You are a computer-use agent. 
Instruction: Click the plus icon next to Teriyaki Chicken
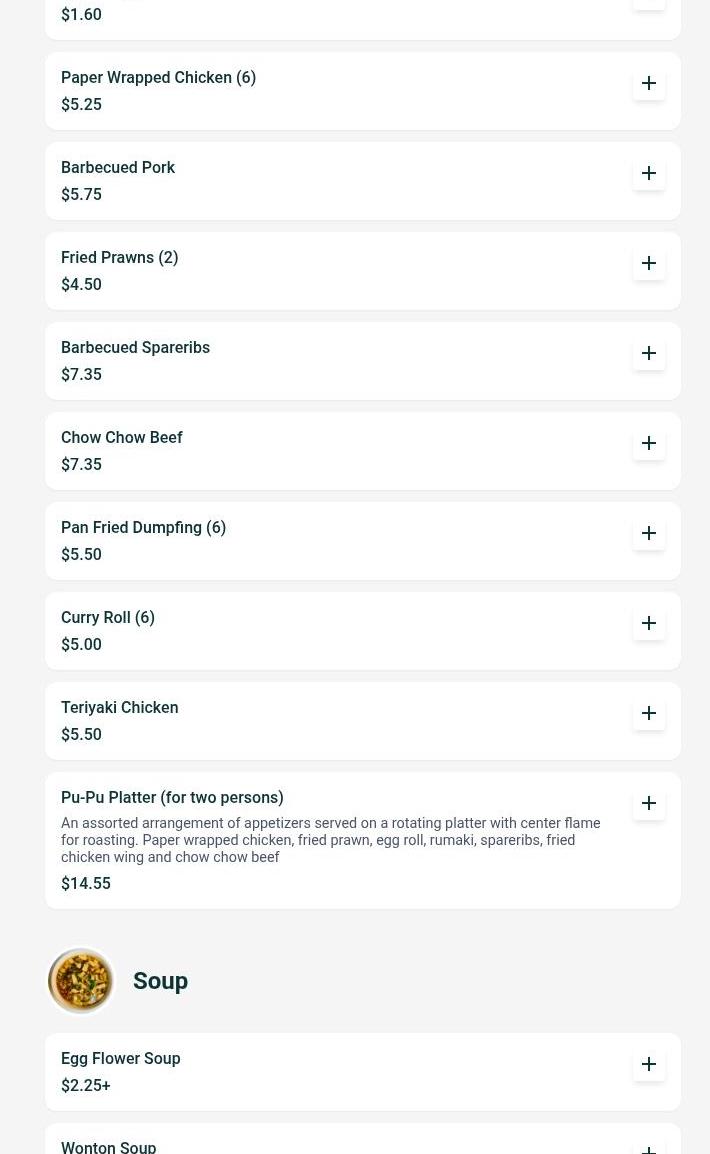click(649, 713)
